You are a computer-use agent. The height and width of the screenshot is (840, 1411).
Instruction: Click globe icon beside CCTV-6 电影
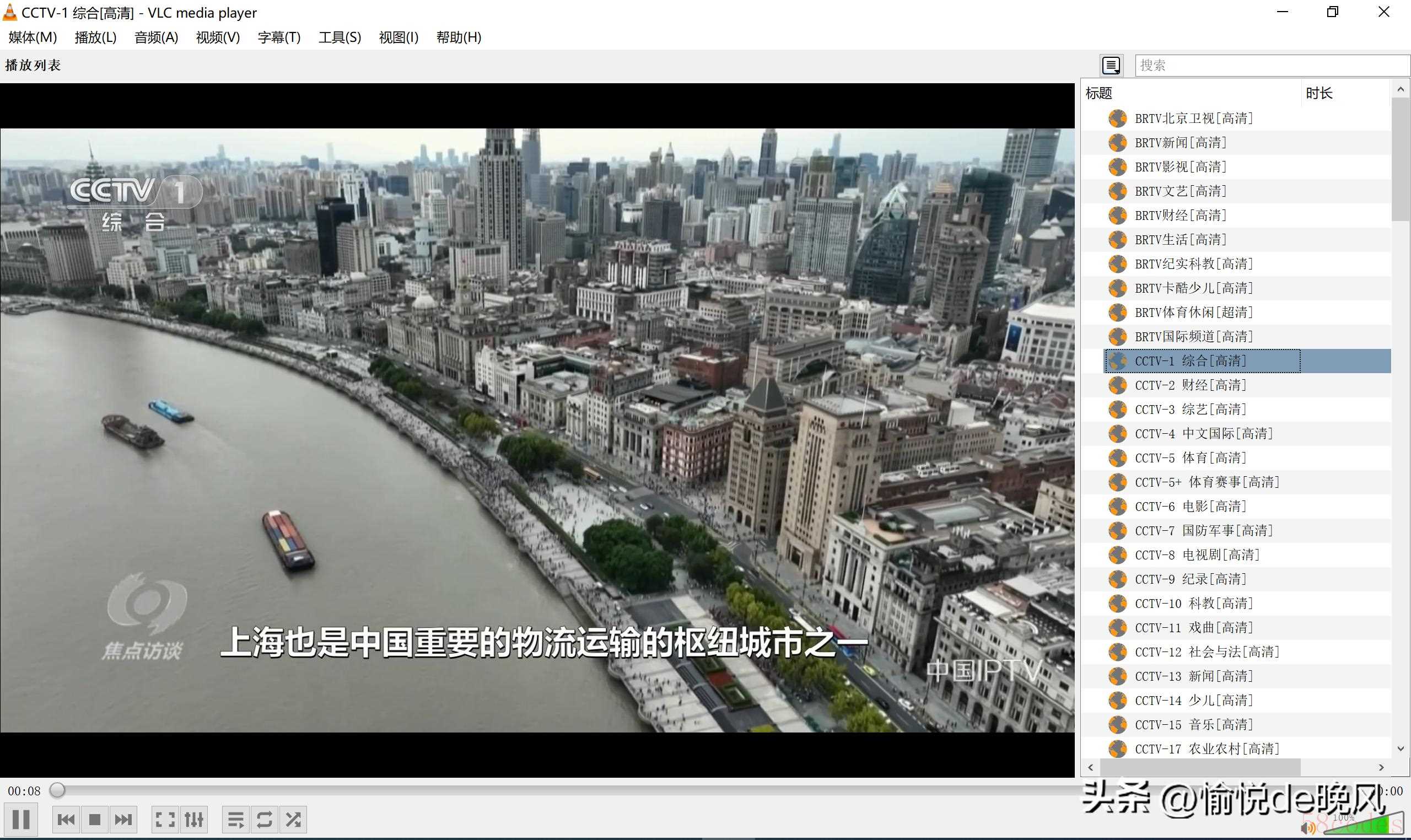[x=1117, y=507]
